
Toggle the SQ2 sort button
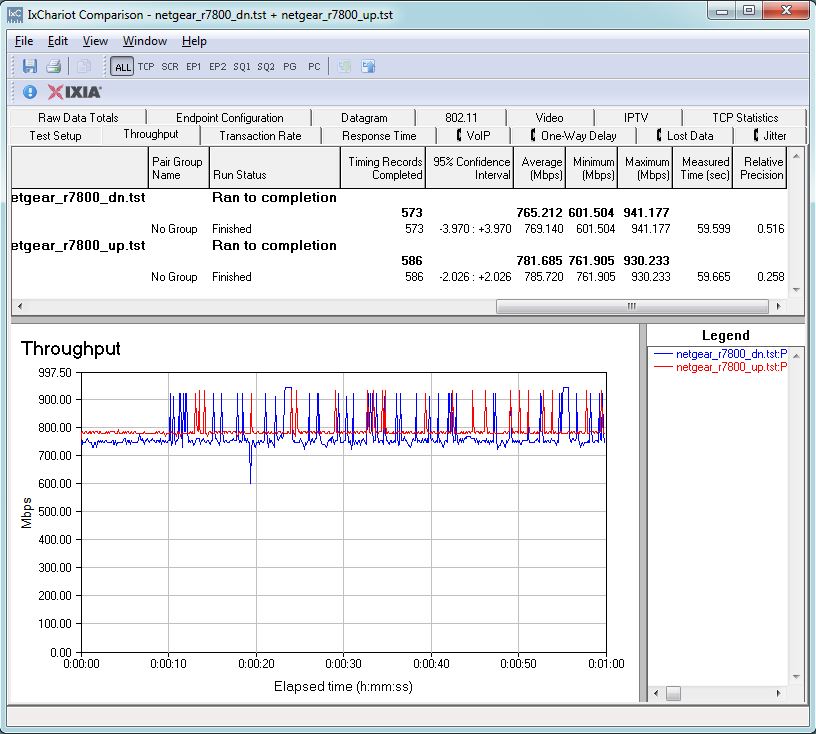(266, 67)
